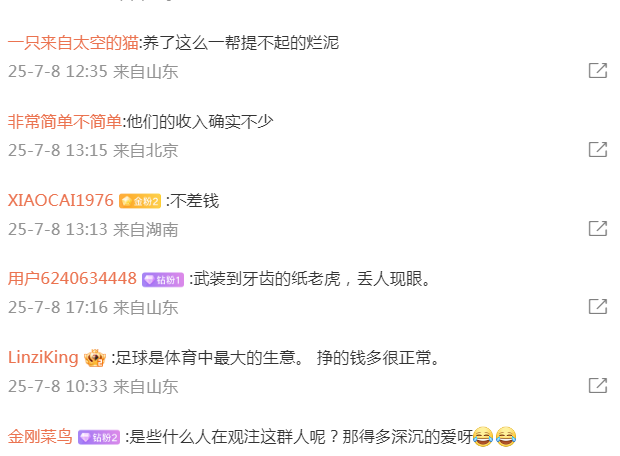Click 钻粉2 badge next to 金刚菜鸟
The image size is (620, 456).
click(99, 437)
